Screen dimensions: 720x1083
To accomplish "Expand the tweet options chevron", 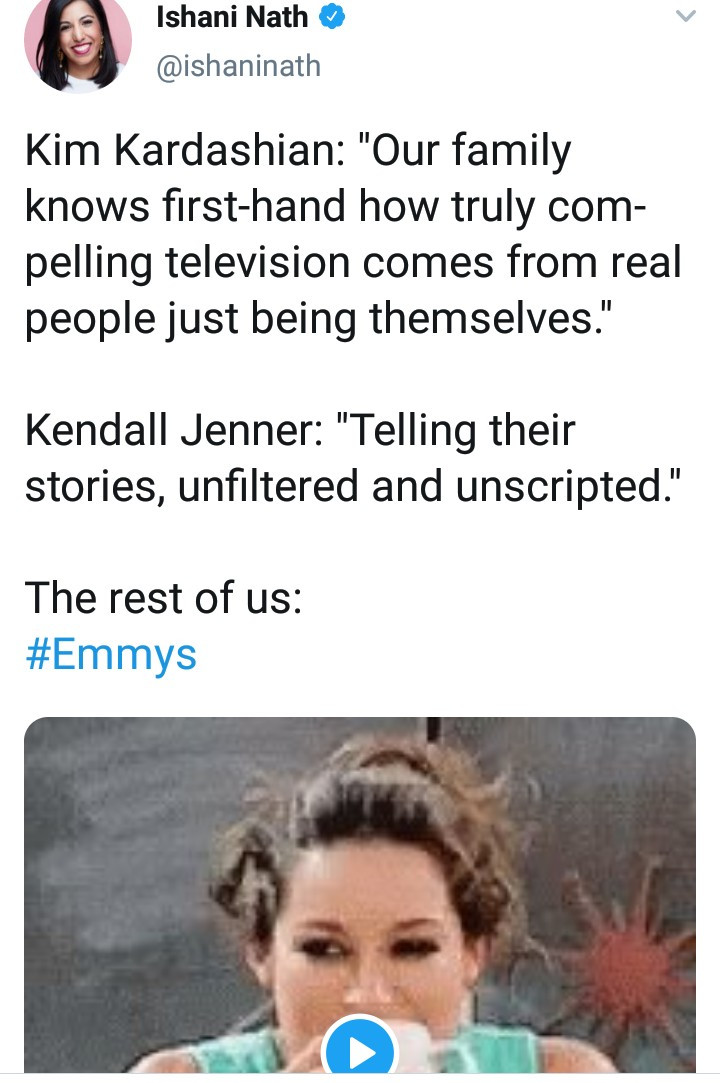I will [685, 16].
